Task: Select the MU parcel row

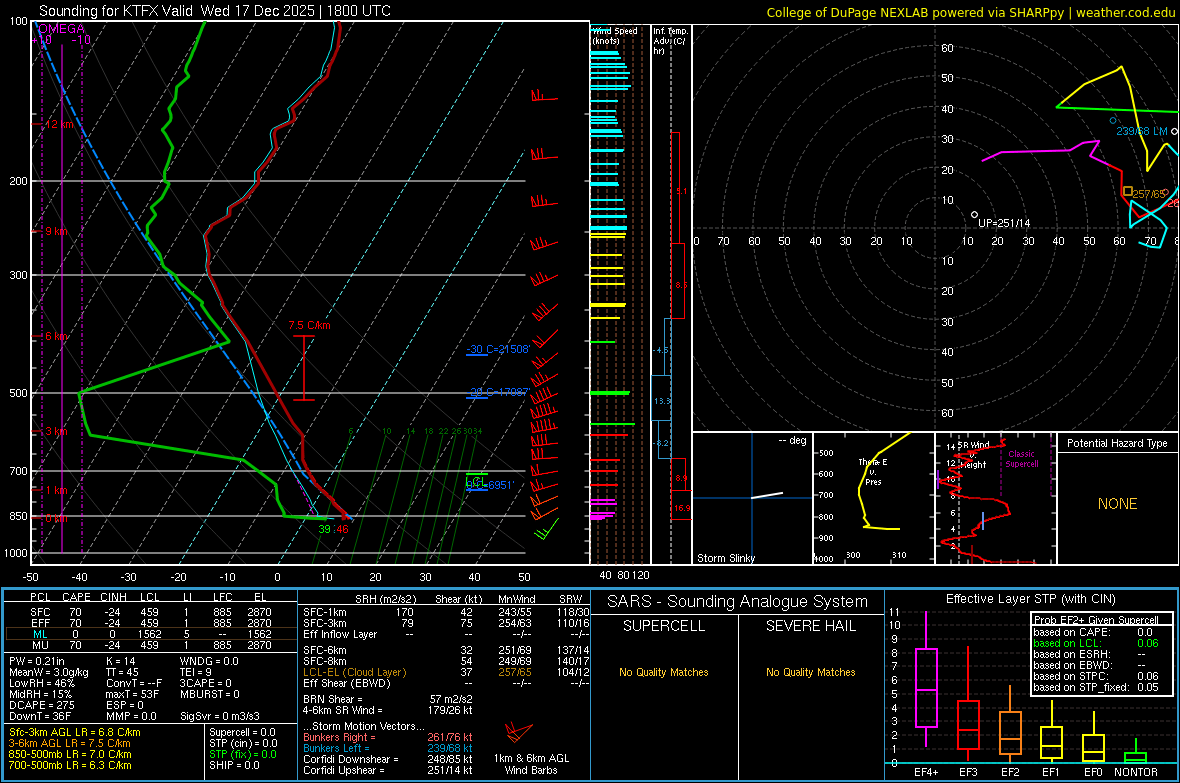Action: (x=150, y=644)
